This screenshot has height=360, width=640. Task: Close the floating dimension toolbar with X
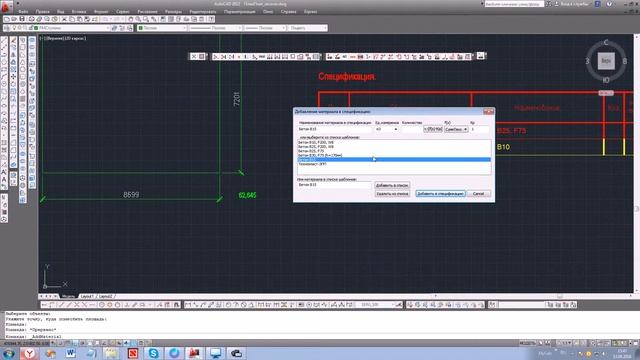194,56
